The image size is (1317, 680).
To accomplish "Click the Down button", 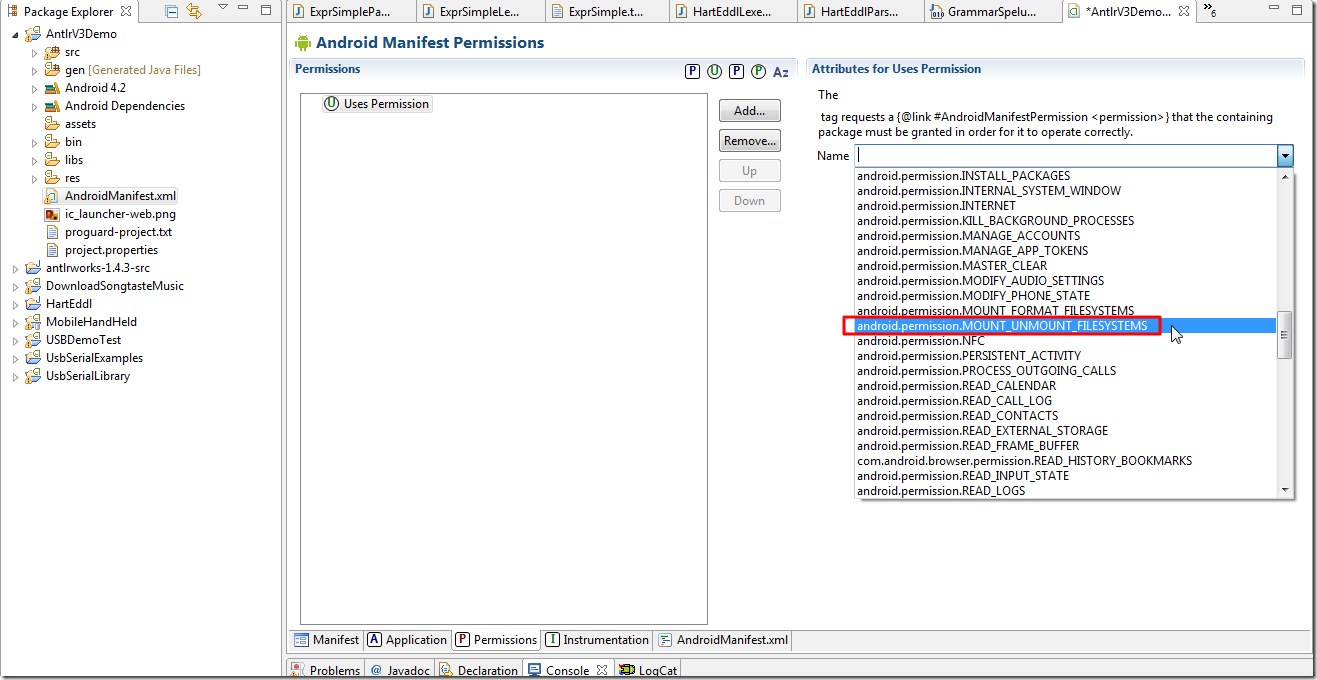I will (750, 201).
